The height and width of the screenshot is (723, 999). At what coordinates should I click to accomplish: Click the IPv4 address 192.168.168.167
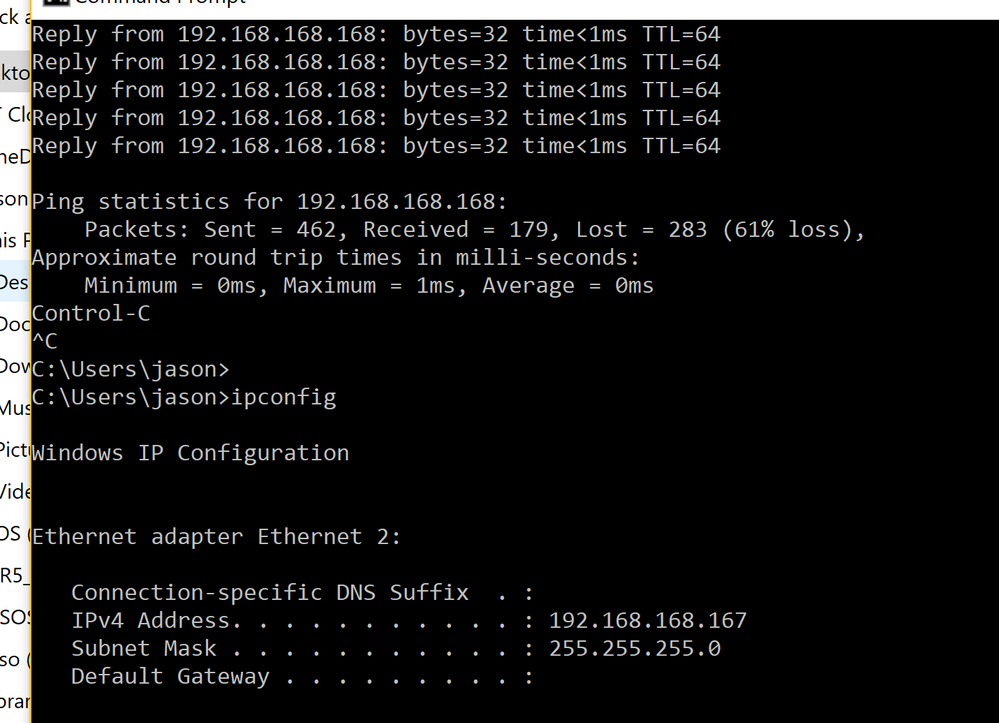(647, 620)
